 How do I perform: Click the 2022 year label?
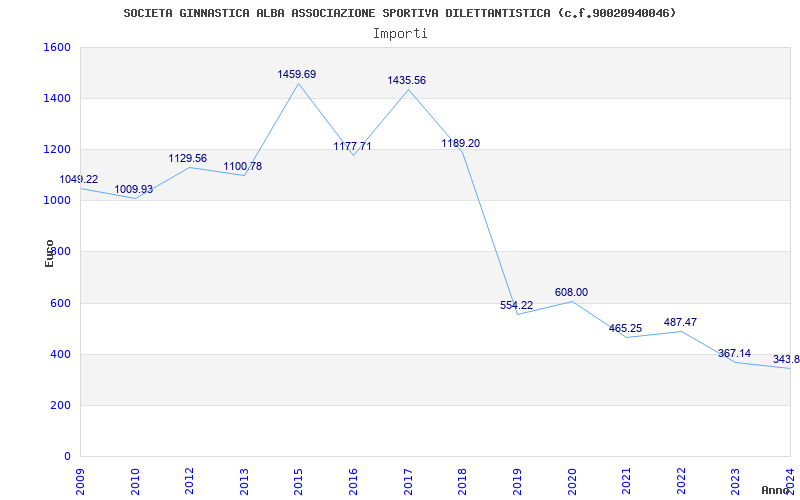pyautogui.click(x=681, y=482)
